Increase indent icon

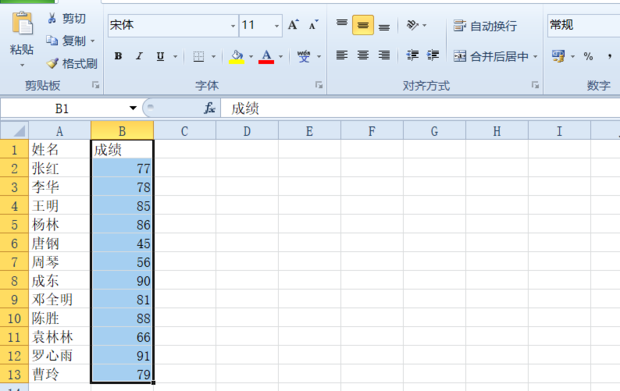pos(433,55)
